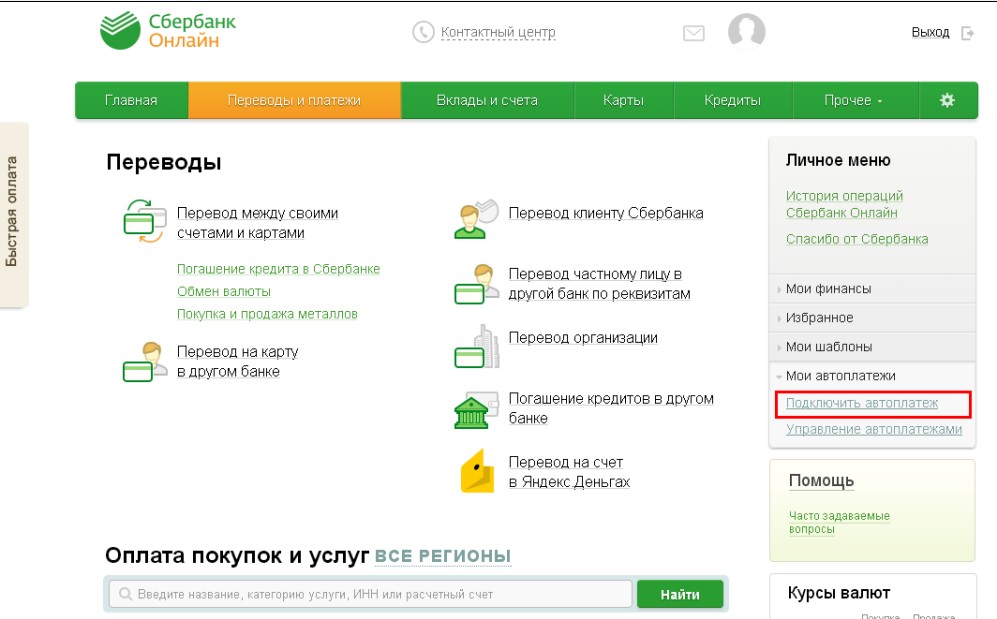Open Перевод на счет в Яндекс.Деньгах
The image size is (997, 619).
pos(569,472)
